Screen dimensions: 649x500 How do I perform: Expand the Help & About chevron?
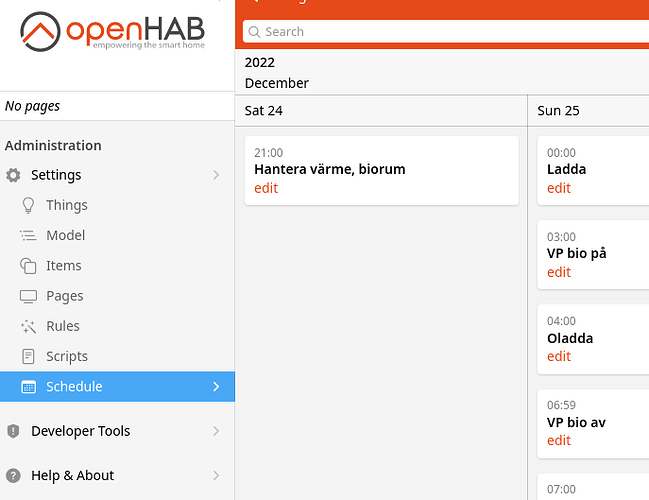216,476
